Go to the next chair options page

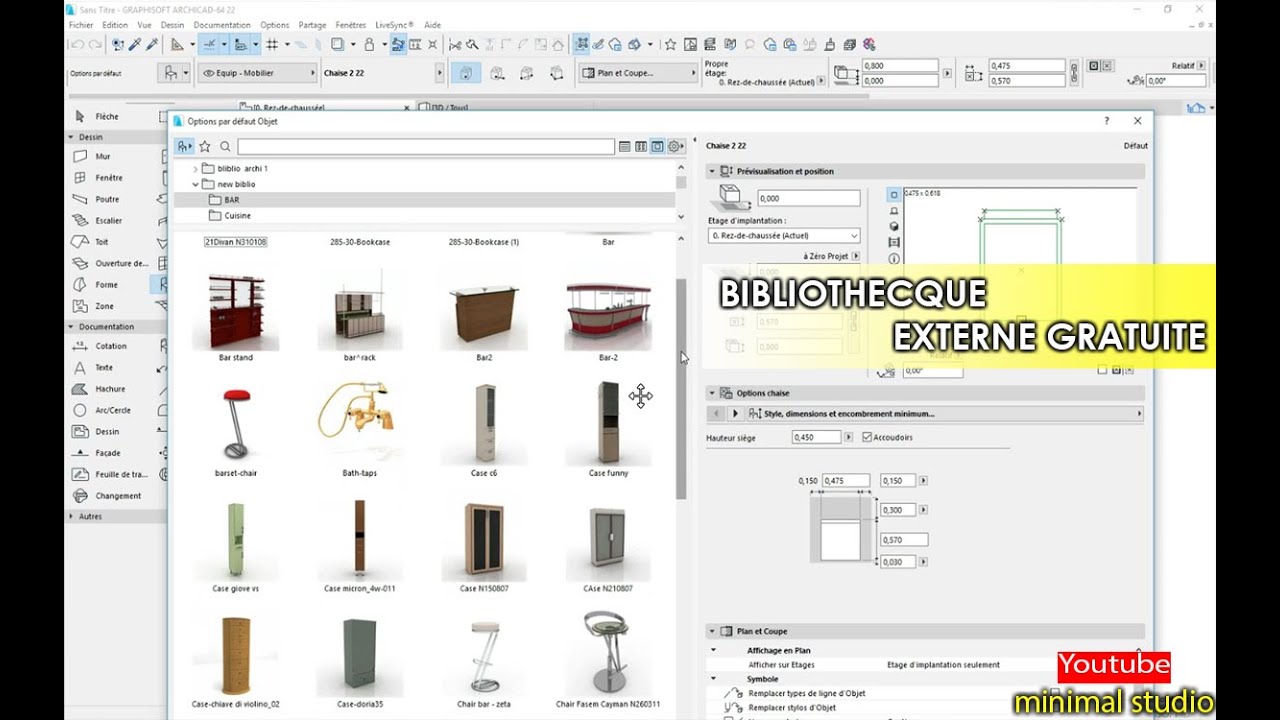[736, 413]
